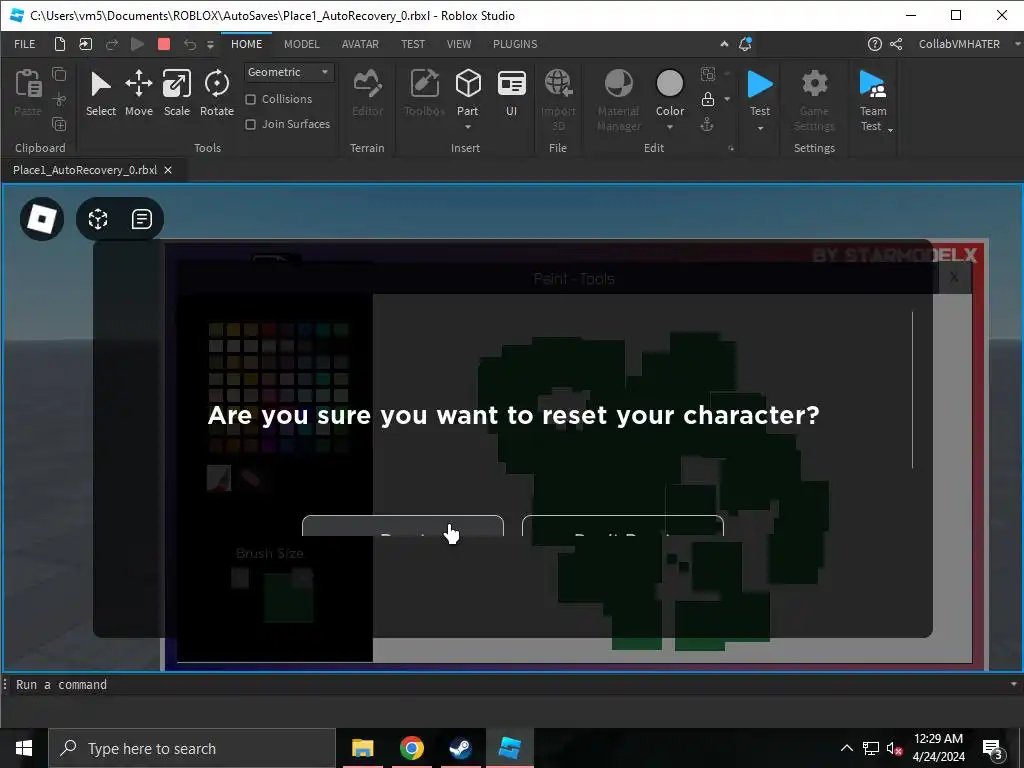Stop the running test
Viewport: 1024px width, 768px height.
[164, 44]
